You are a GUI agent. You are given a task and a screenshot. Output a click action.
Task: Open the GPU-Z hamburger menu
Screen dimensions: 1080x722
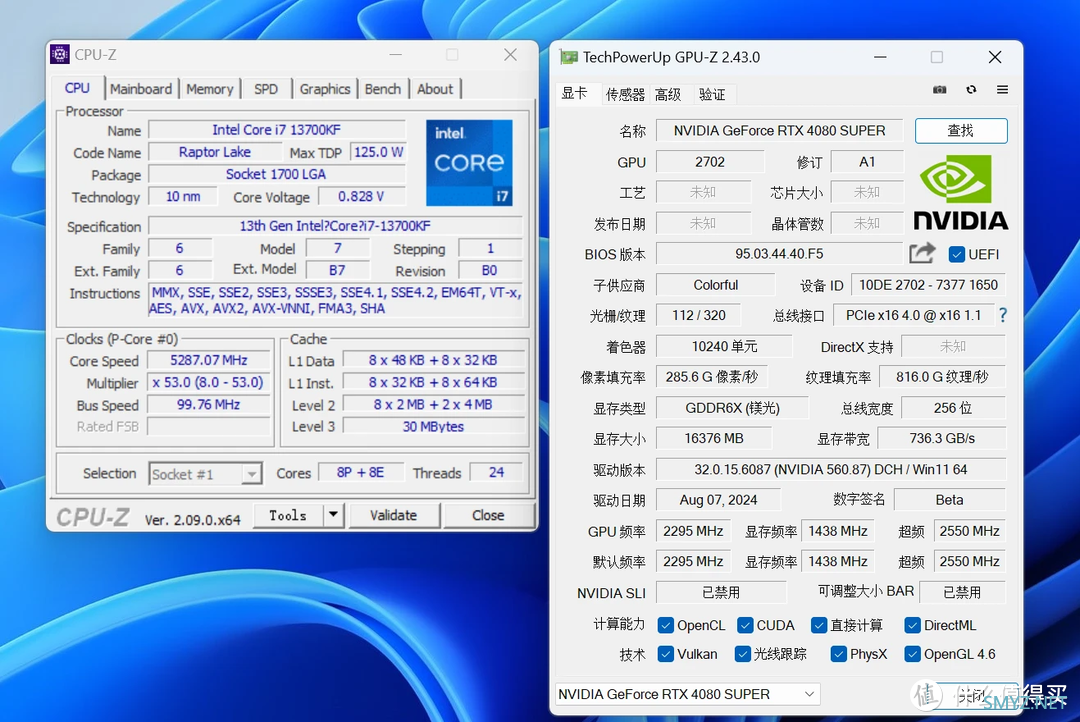pyautogui.click(x=1002, y=90)
